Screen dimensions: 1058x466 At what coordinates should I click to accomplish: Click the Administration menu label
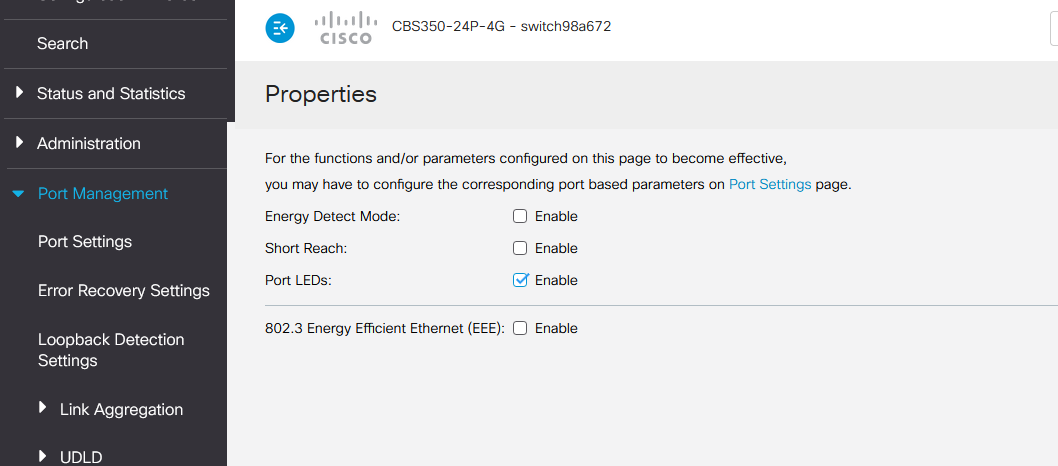(88, 144)
